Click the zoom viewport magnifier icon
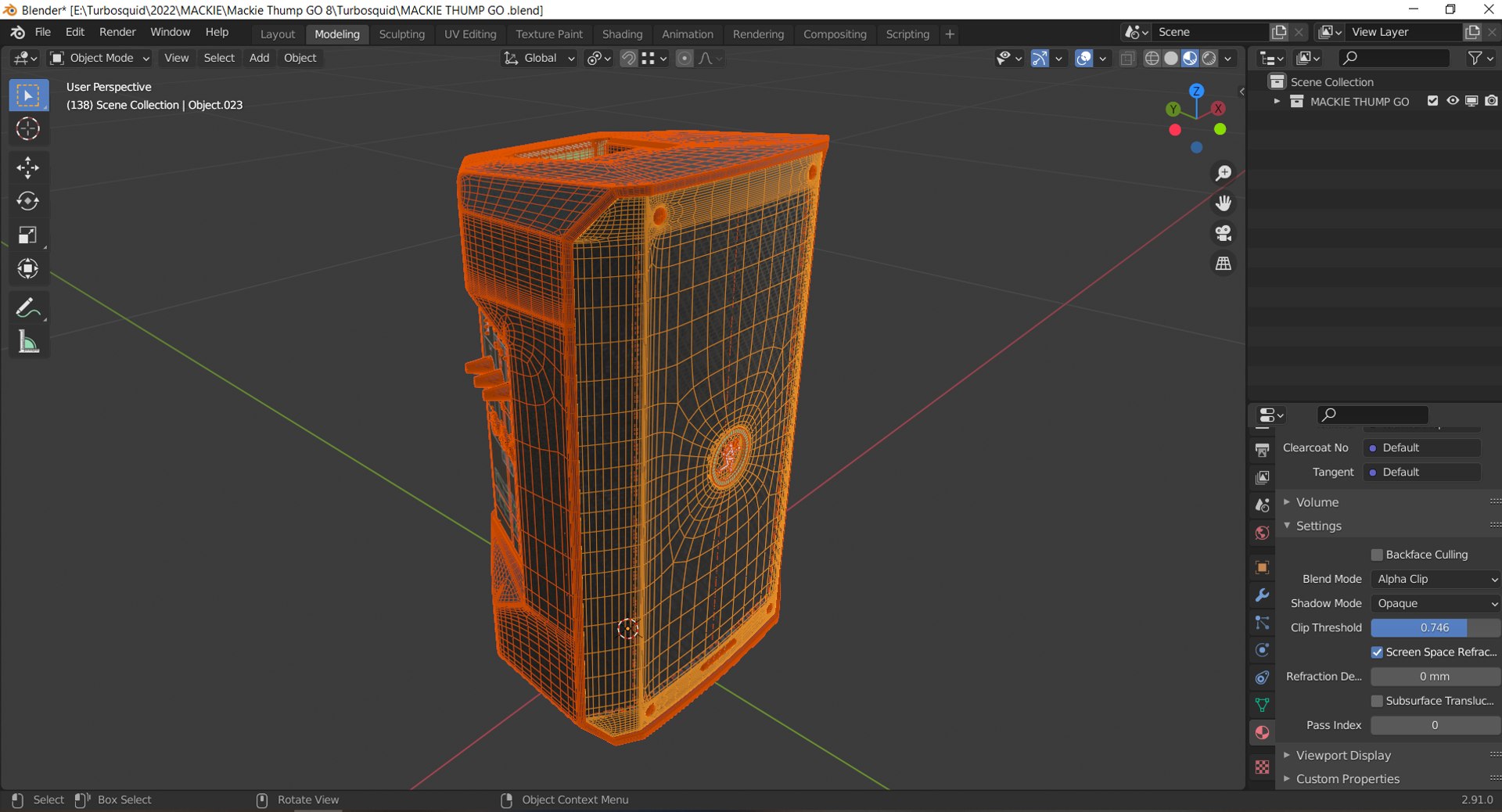1502x812 pixels. click(1224, 173)
